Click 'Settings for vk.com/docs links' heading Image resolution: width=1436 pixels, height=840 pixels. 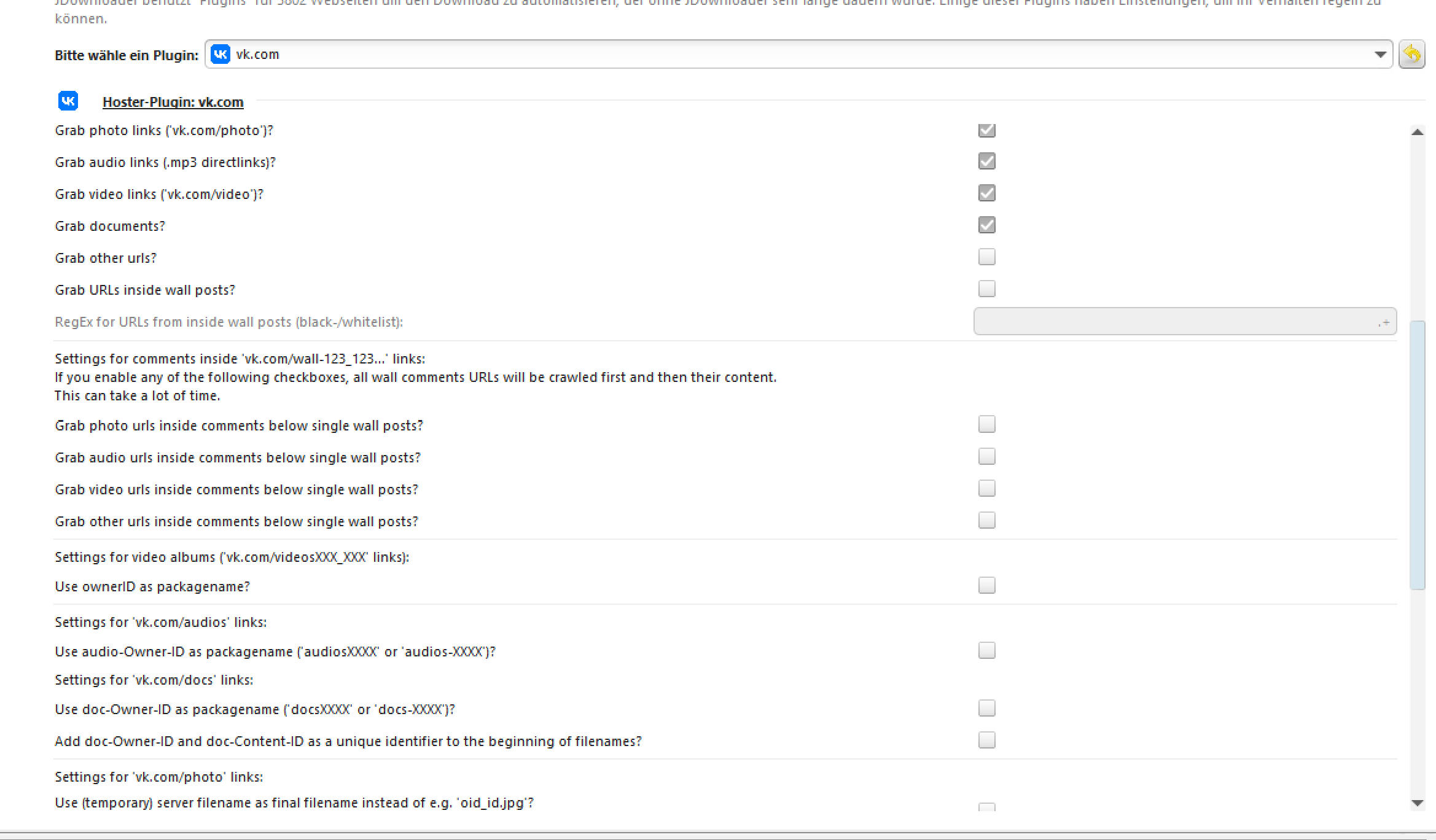[x=154, y=680]
